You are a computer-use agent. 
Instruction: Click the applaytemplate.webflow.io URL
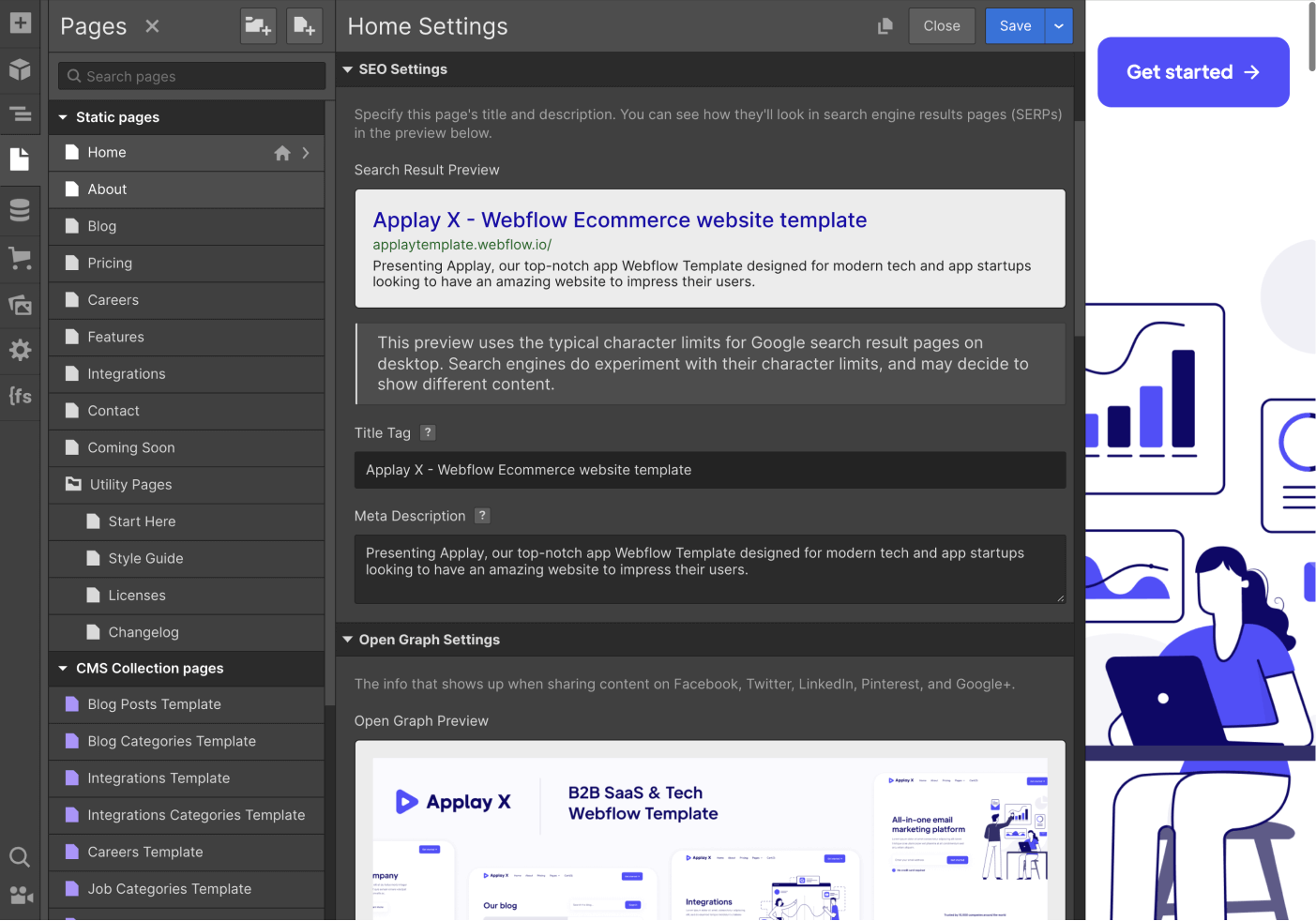tap(461, 245)
